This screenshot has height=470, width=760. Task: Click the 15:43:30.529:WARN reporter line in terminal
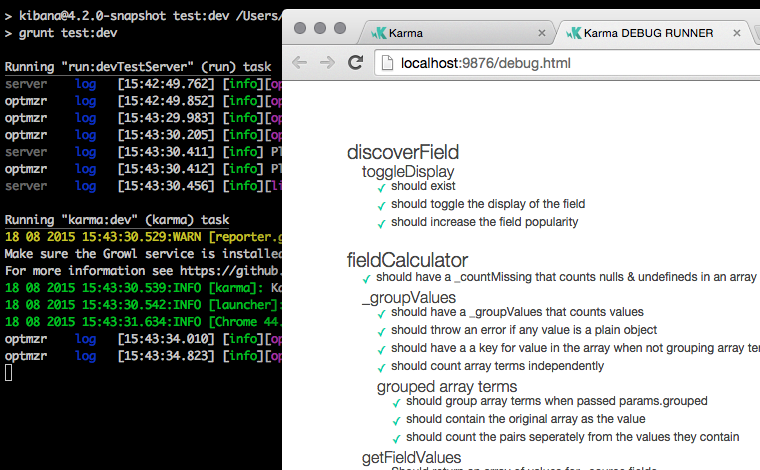pyautogui.click(x=143, y=237)
